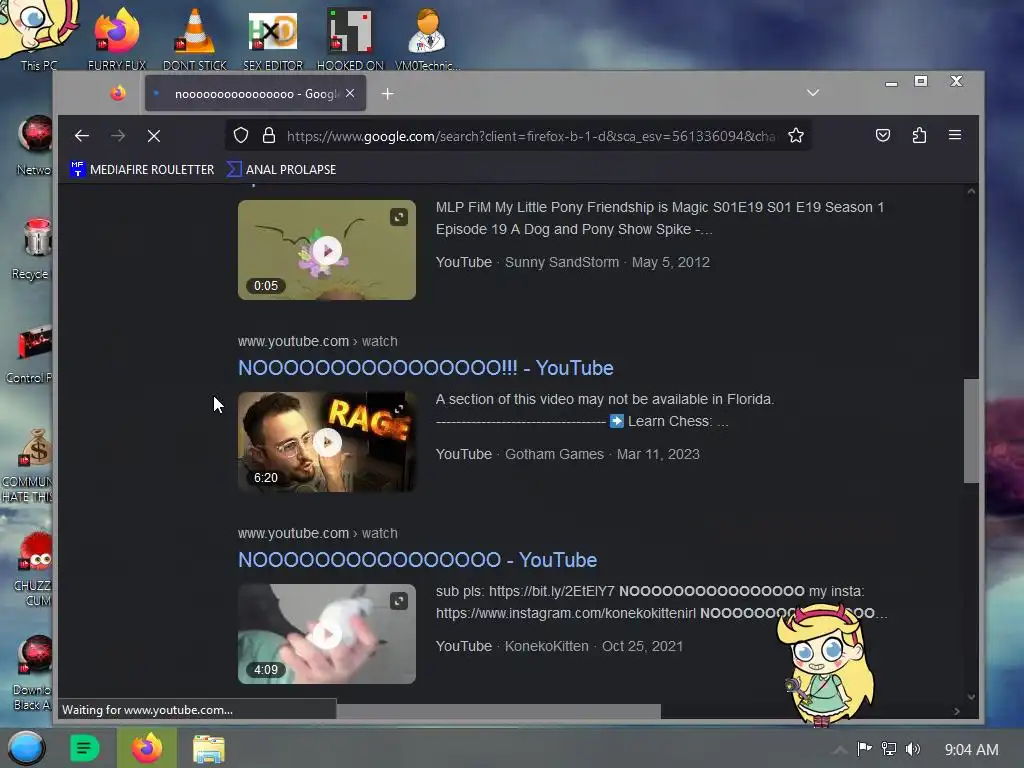Open the bit.ly/2EtEIY7 description text
Viewport: 1024px width, 768px height.
click(551, 591)
